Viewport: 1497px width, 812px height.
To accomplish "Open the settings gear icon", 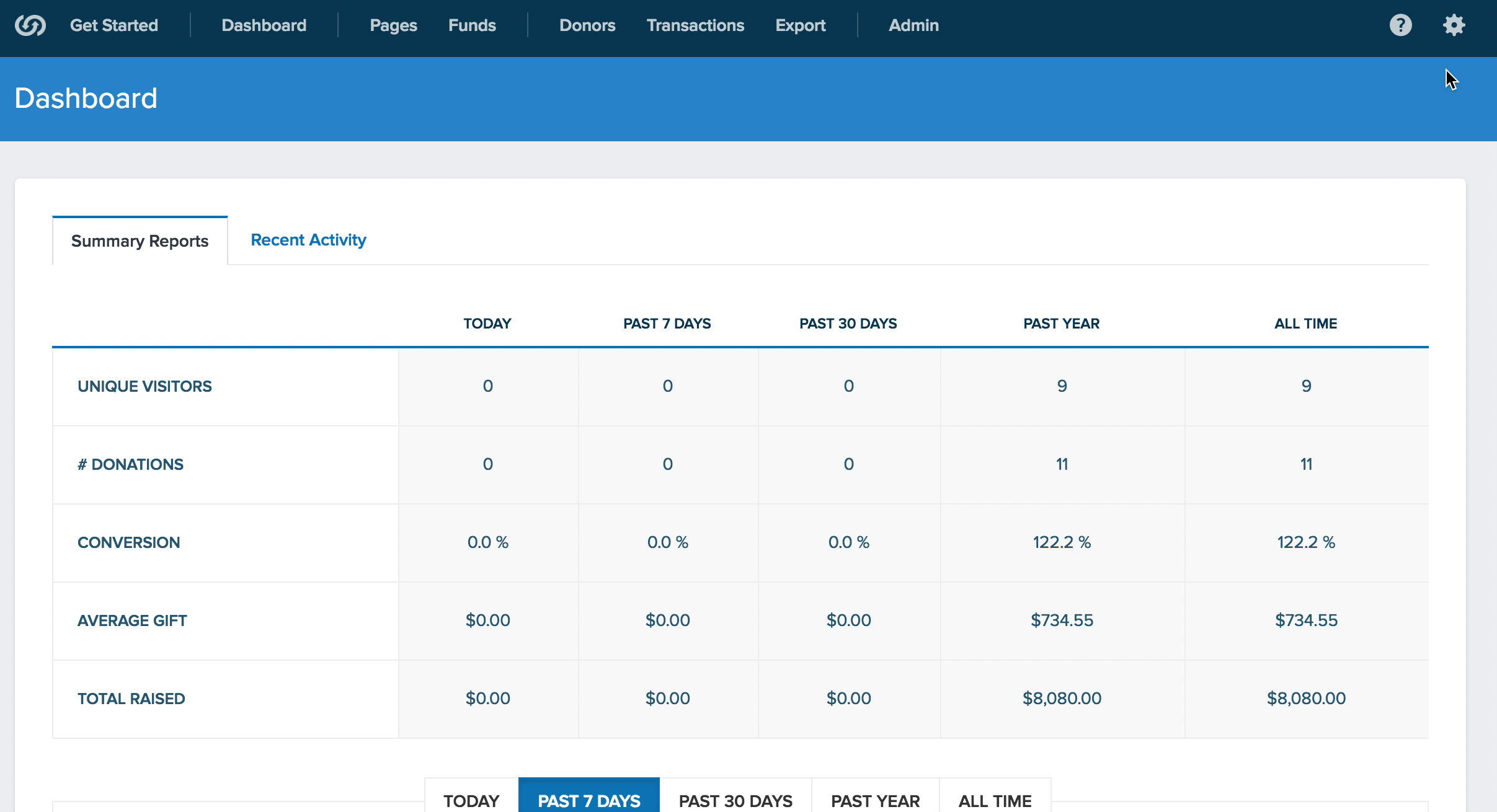I will [1454, 25].
